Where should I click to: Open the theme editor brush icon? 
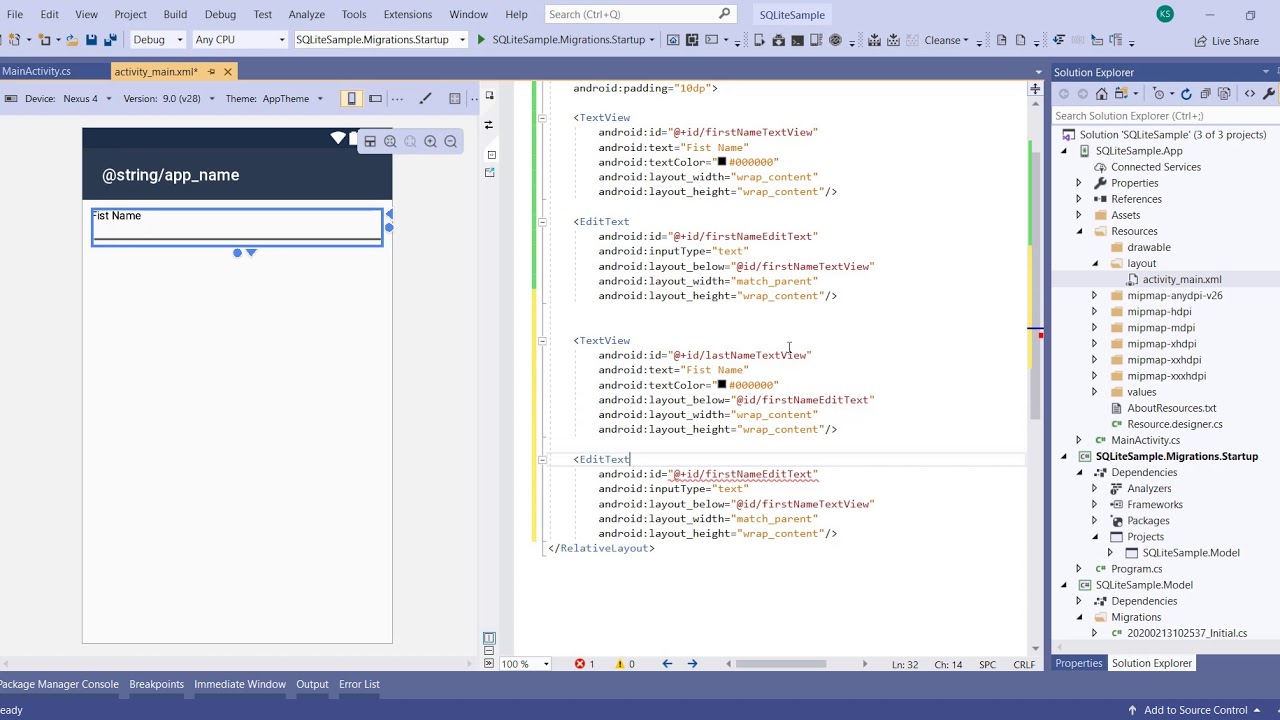coord(425,99)
